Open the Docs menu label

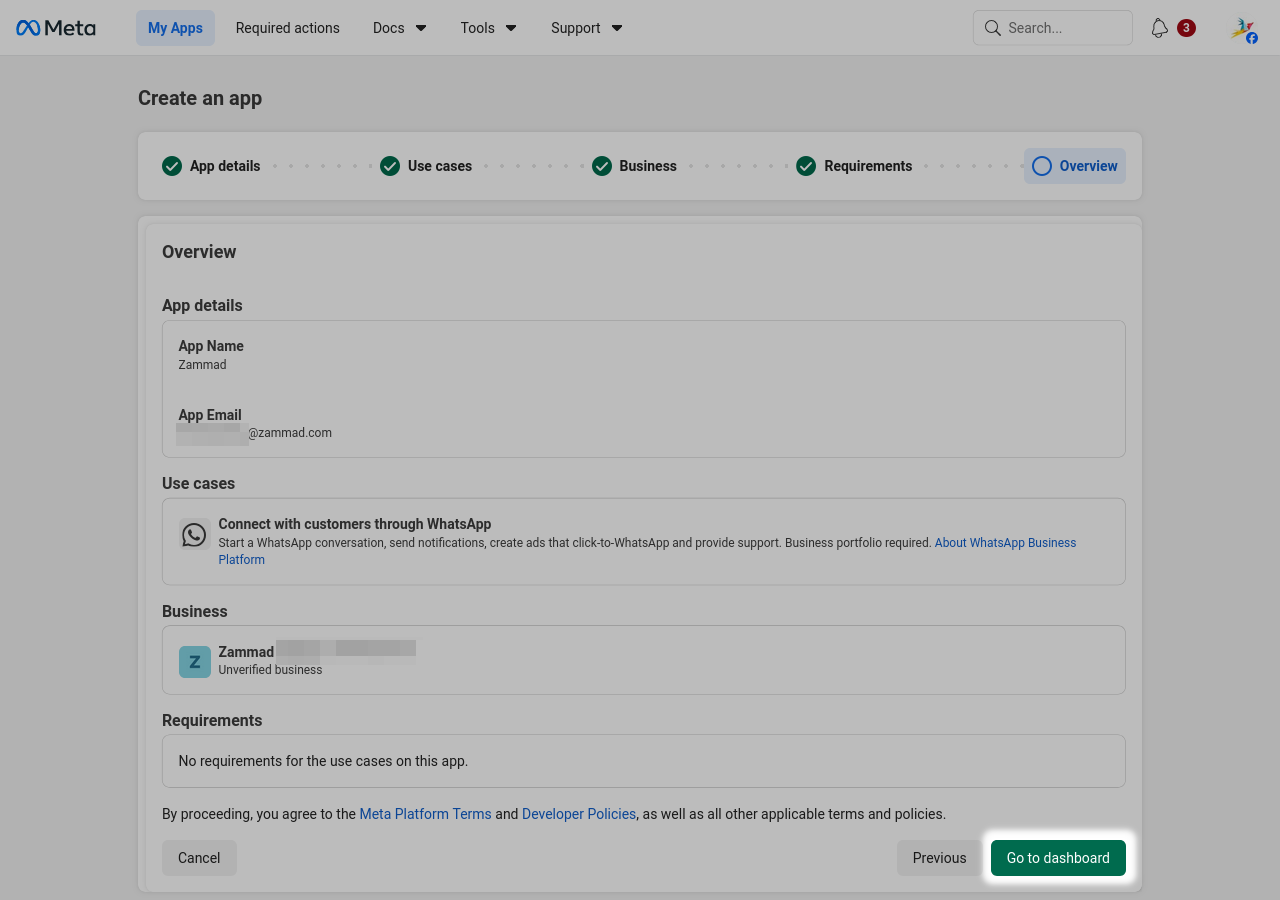coord(389,28)
